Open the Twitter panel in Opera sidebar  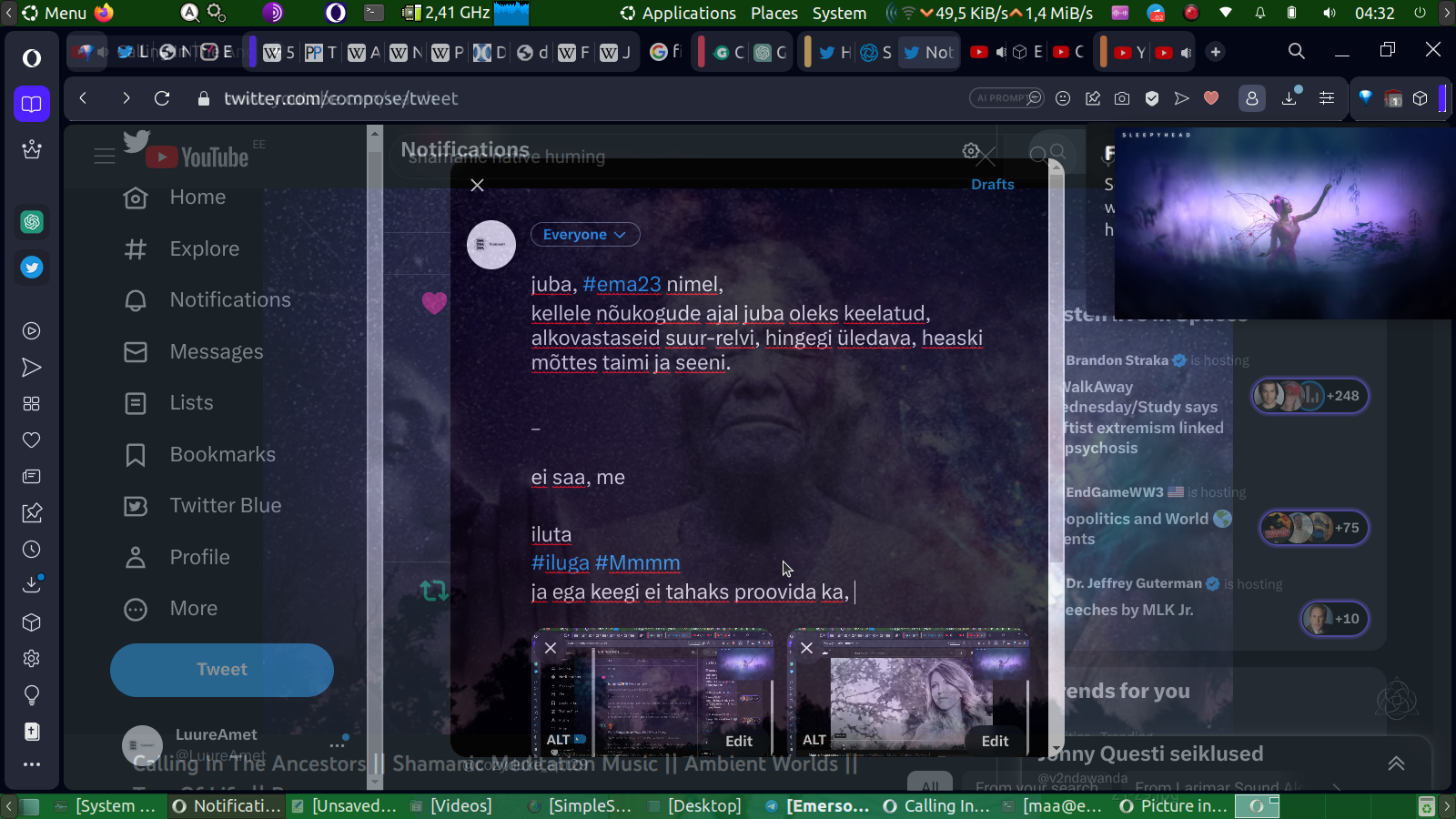coord(32,268)
